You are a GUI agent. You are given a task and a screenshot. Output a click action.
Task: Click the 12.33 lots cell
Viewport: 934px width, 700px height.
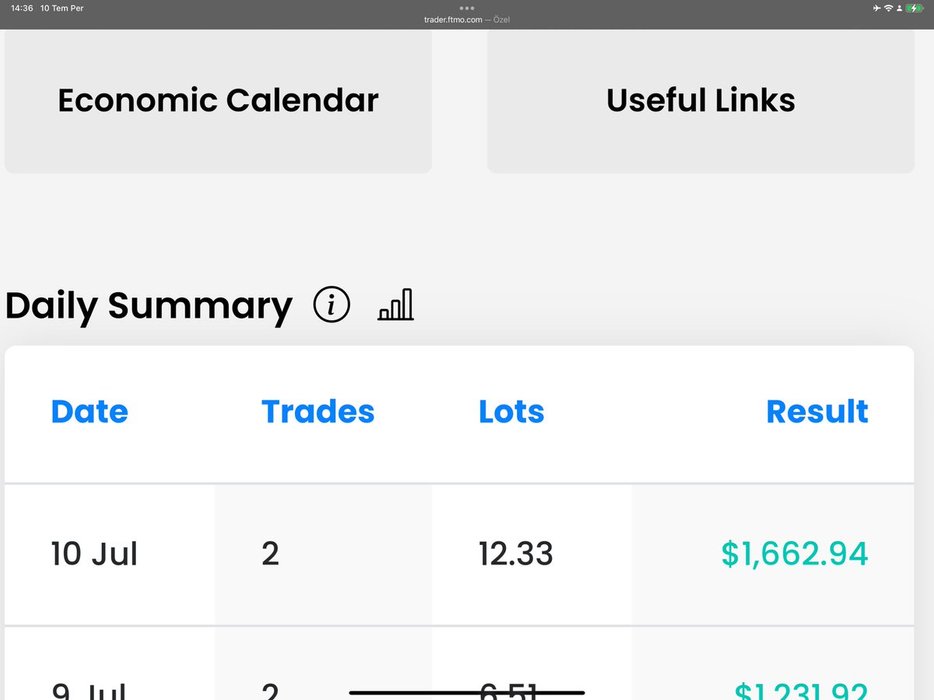[515, 554]
